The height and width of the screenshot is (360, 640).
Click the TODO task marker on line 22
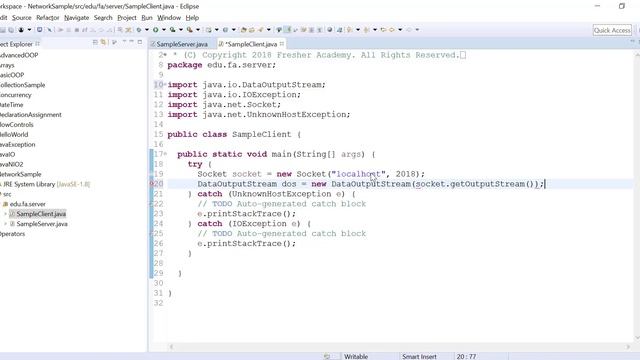(151, 204)
